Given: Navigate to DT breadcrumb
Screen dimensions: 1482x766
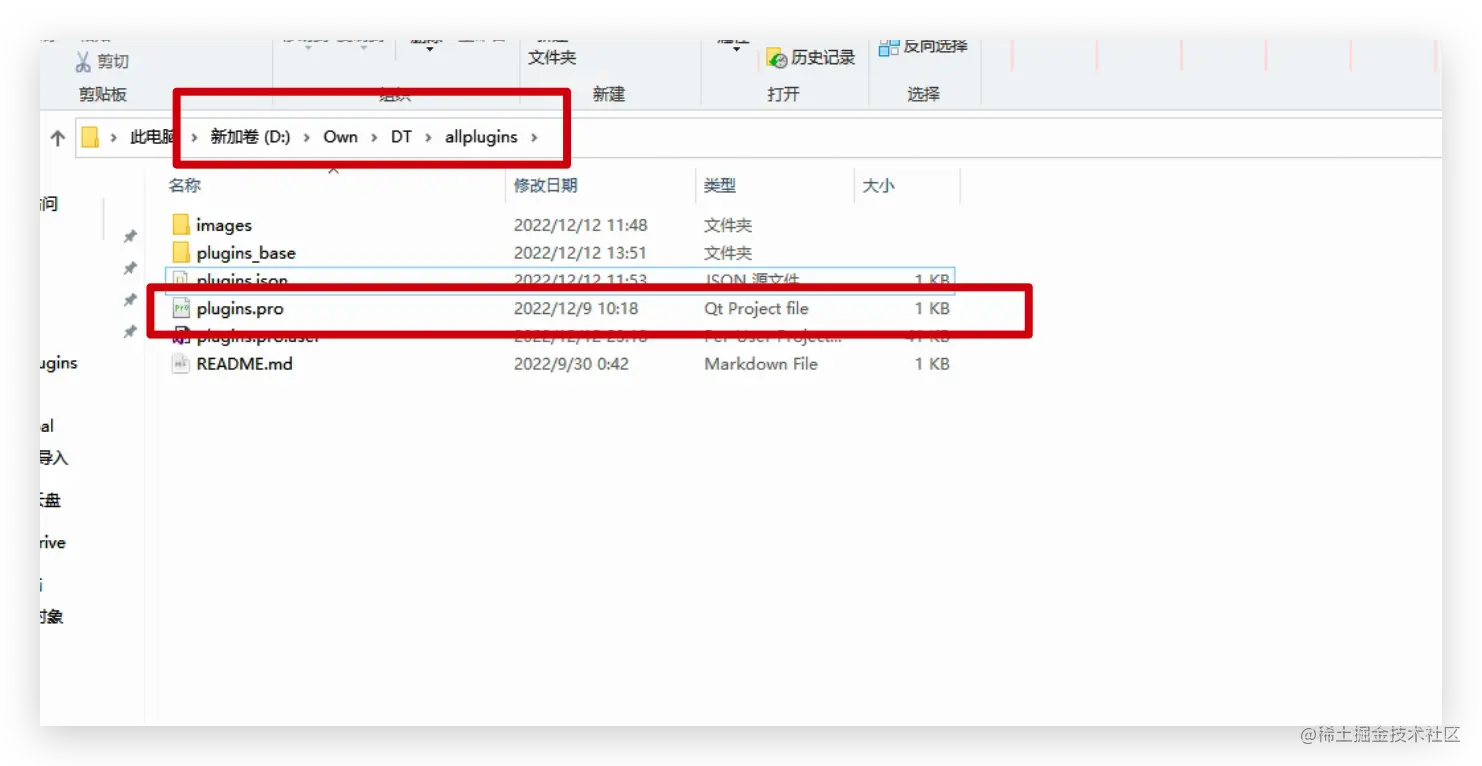Looking at the screenshot, I should [x=401, y=137].
